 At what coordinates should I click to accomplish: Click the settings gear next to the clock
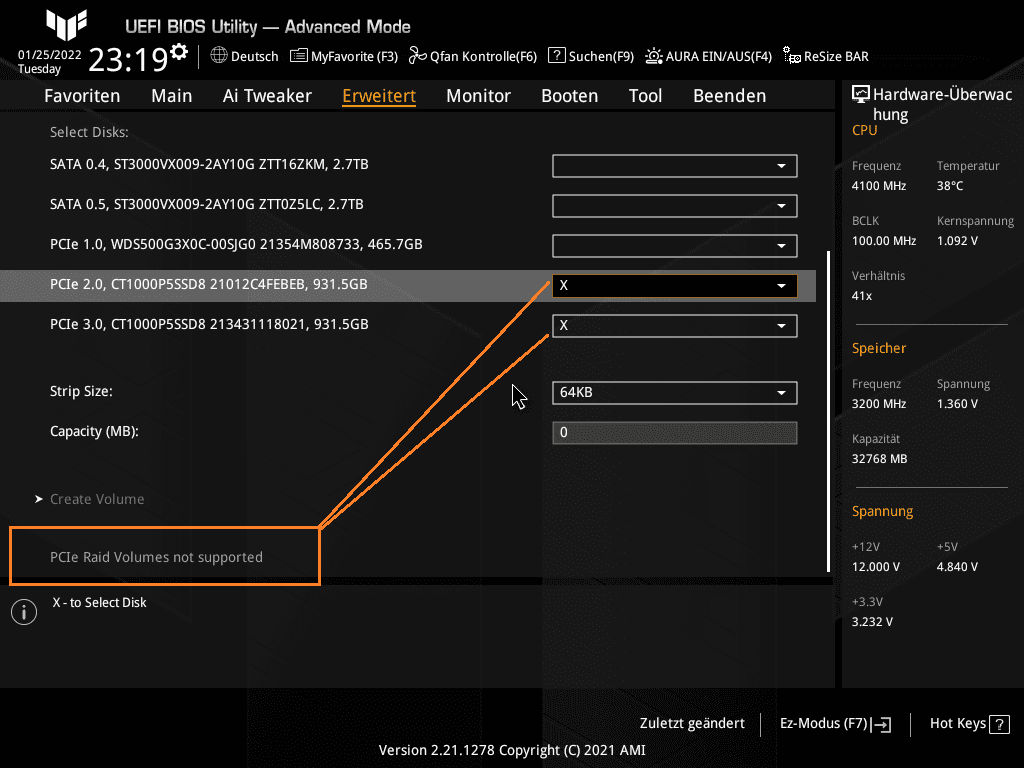(x=178, y=52)
